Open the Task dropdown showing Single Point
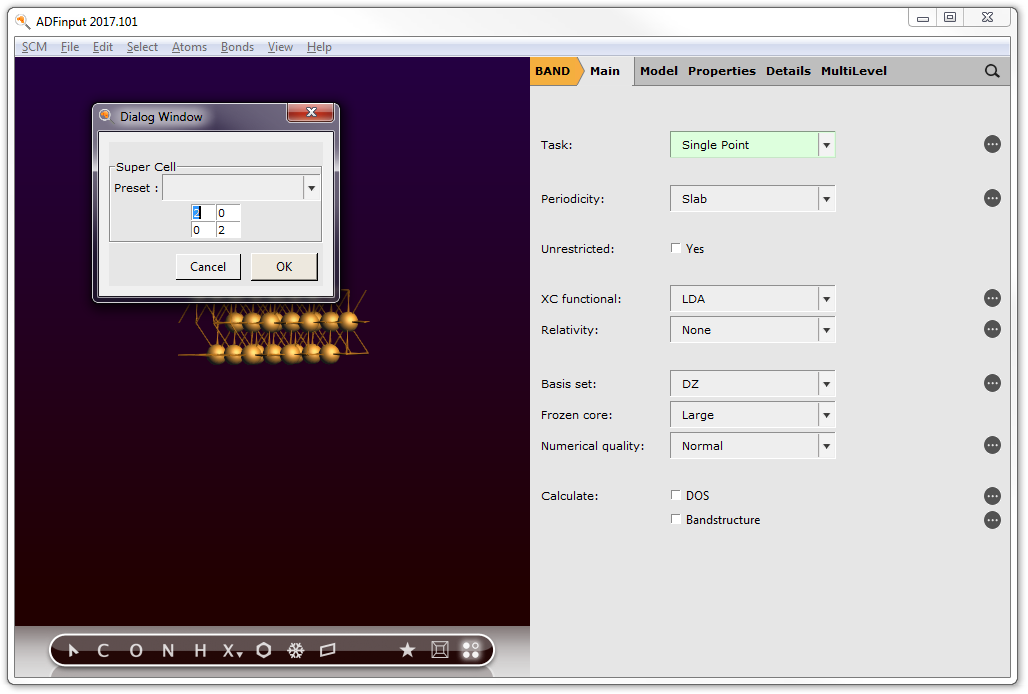The image size is (1028, 694). coord(752,145)
